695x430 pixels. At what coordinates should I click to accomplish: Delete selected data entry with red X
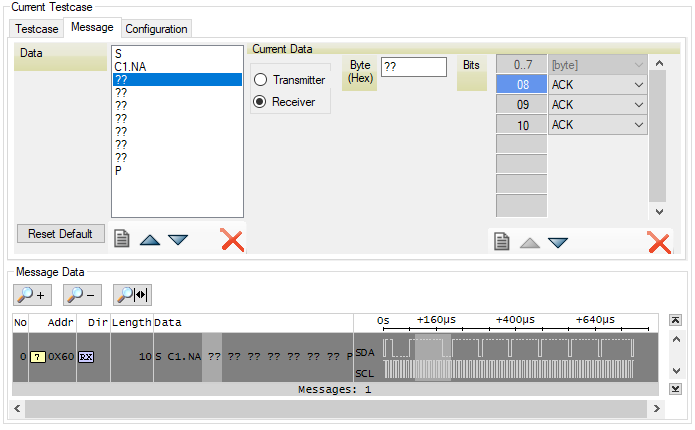tap(232, 240)
